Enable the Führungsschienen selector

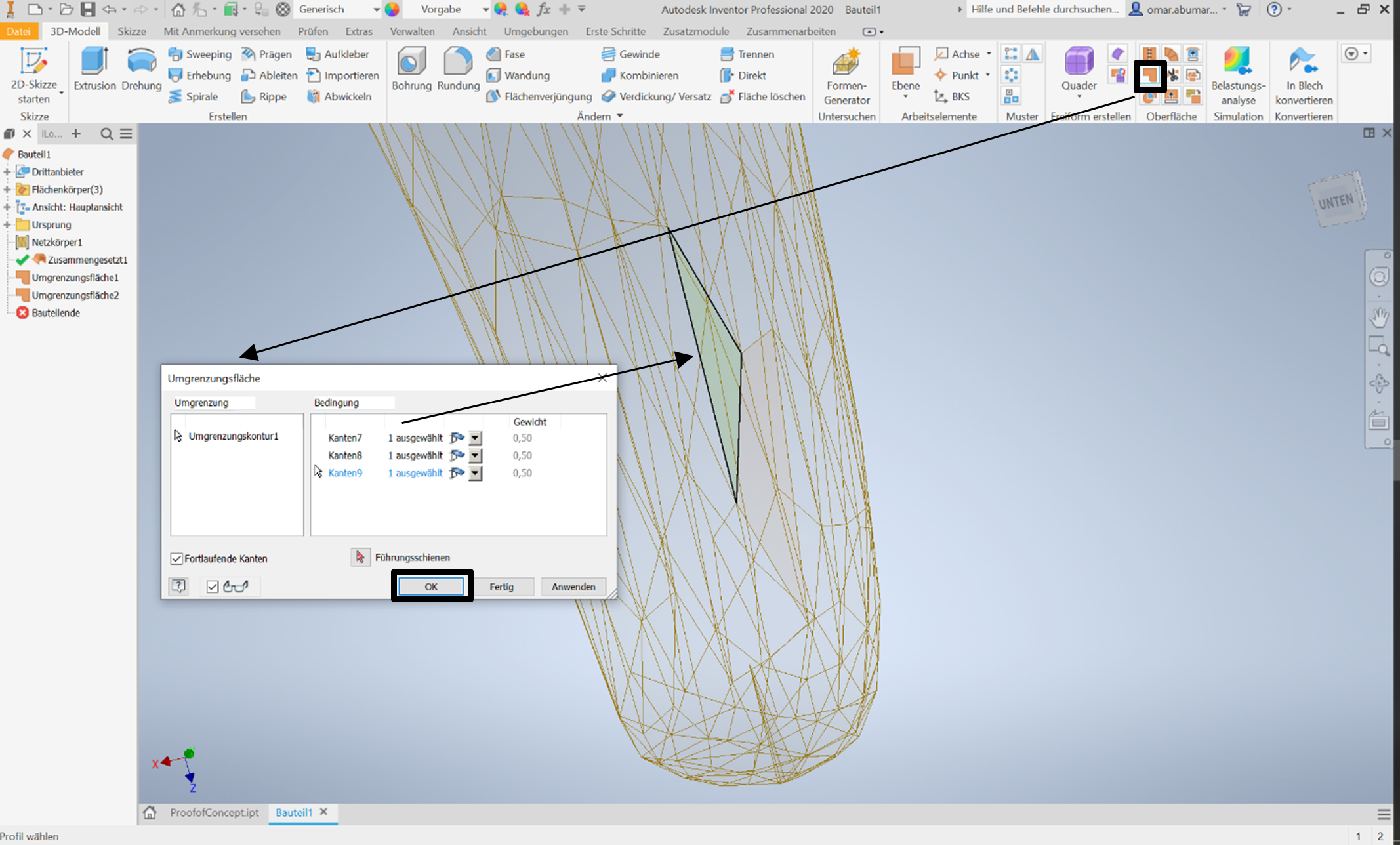coord(360,557)
